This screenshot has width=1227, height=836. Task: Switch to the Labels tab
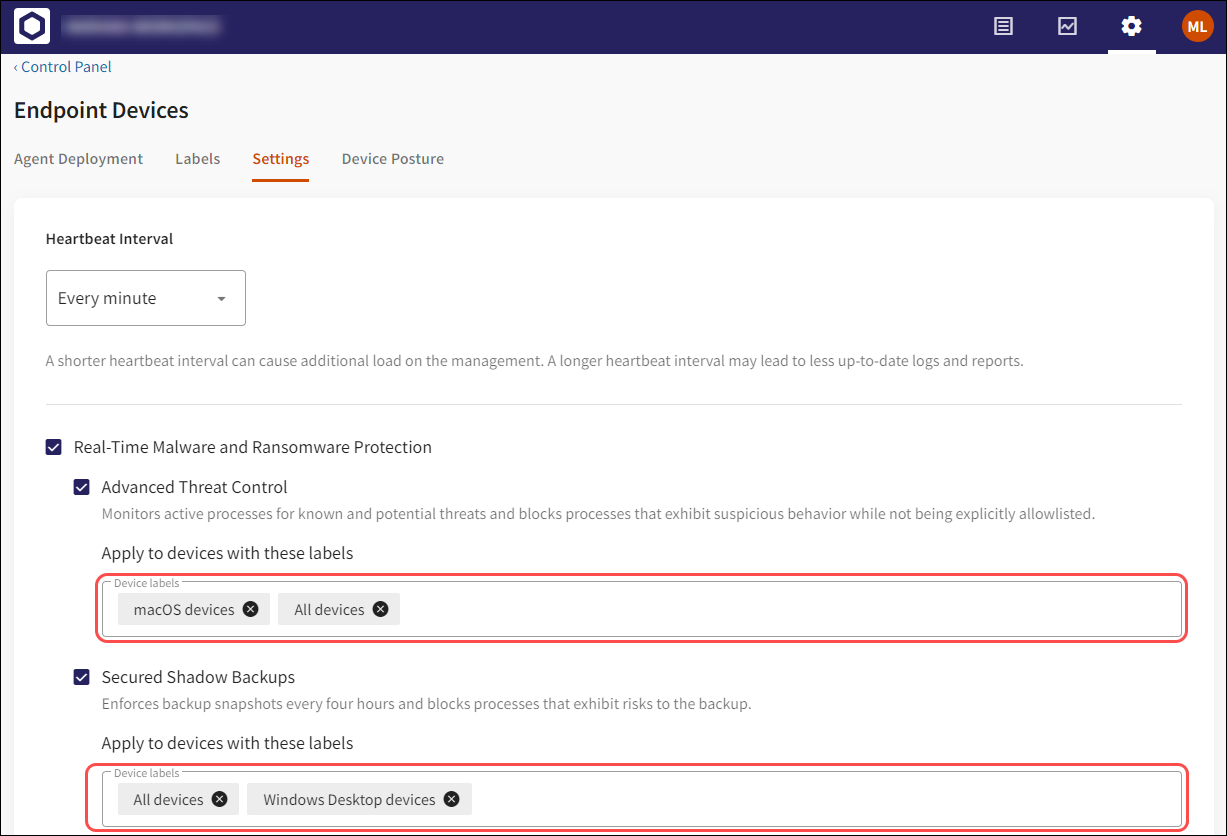click(x=197, y=159)
